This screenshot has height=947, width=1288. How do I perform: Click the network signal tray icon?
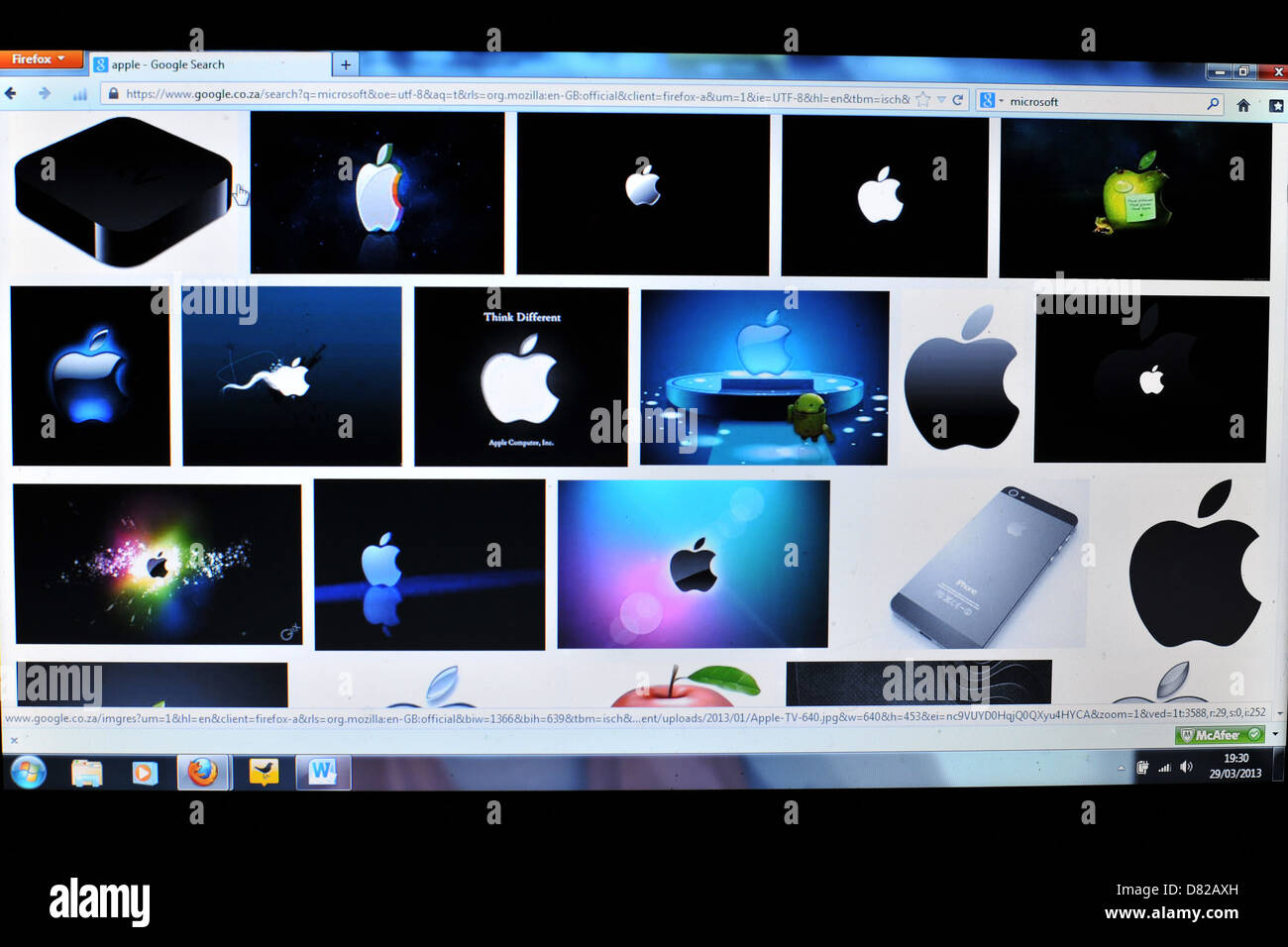tap(1164, 767)
